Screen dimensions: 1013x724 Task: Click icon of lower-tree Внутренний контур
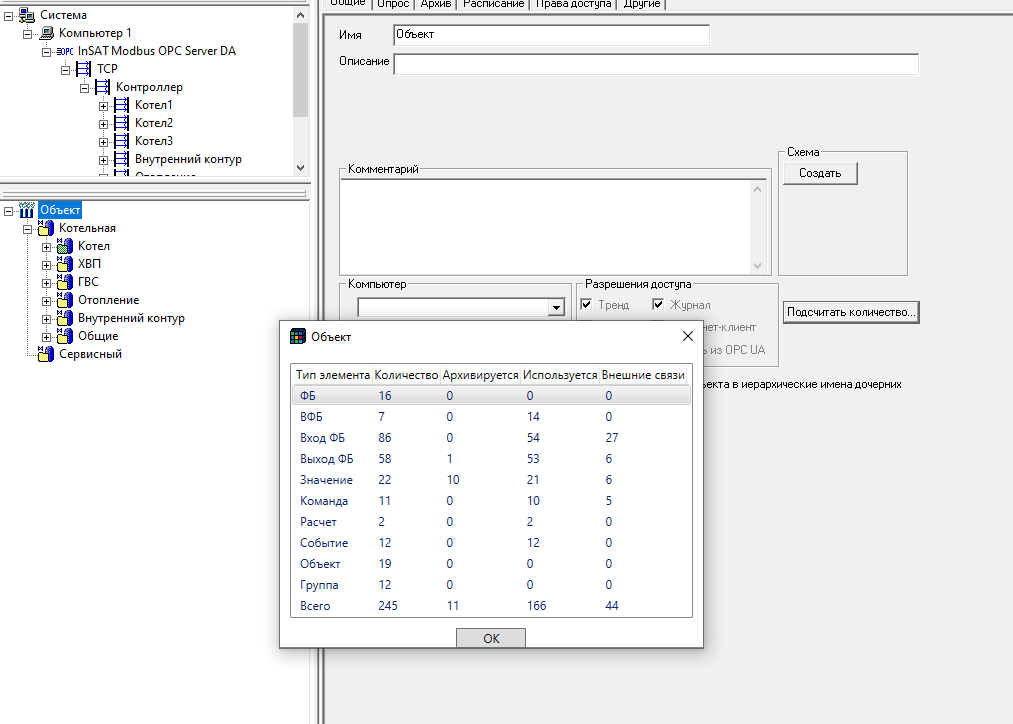pos(65,318)
